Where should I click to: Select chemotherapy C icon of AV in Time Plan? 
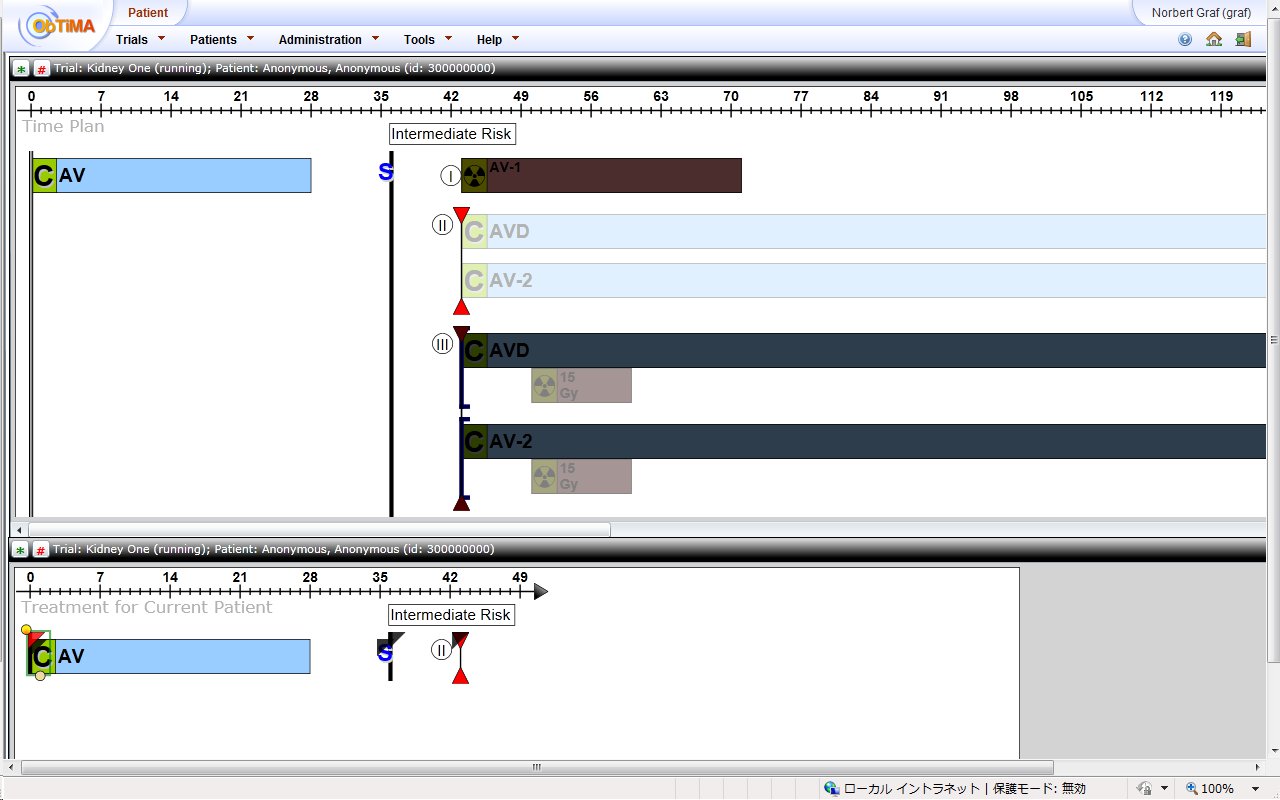coord(44,176)
